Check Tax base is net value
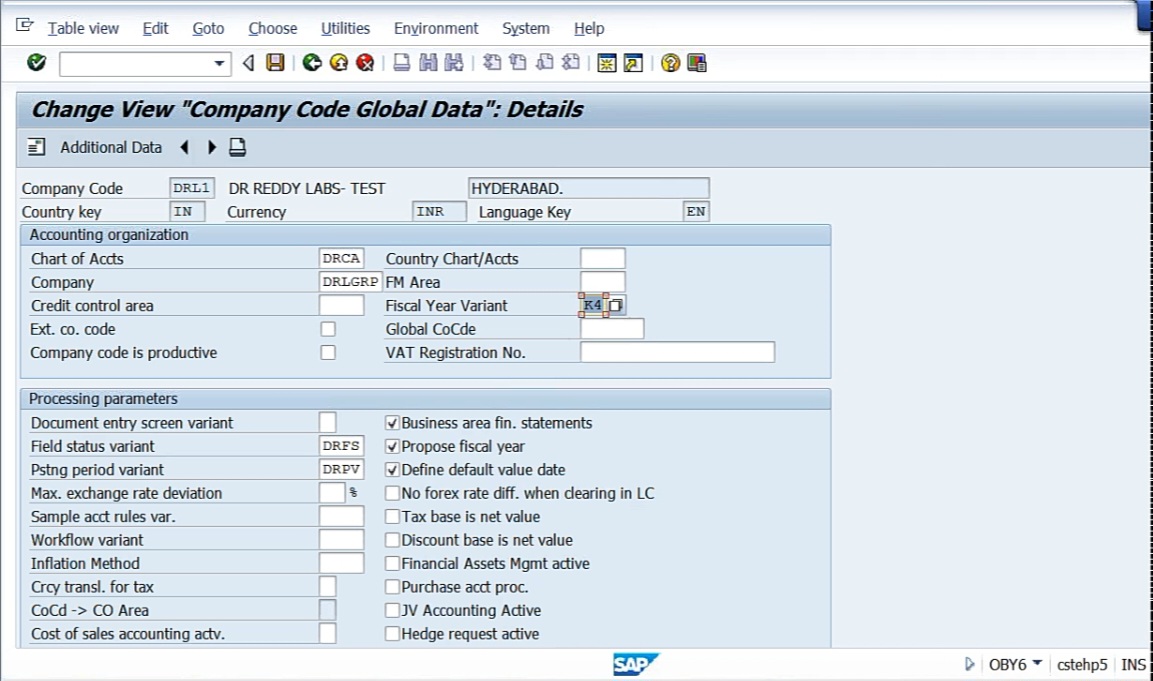The image size is (1153, 681). pyautogui.click(x=392, y=516)
